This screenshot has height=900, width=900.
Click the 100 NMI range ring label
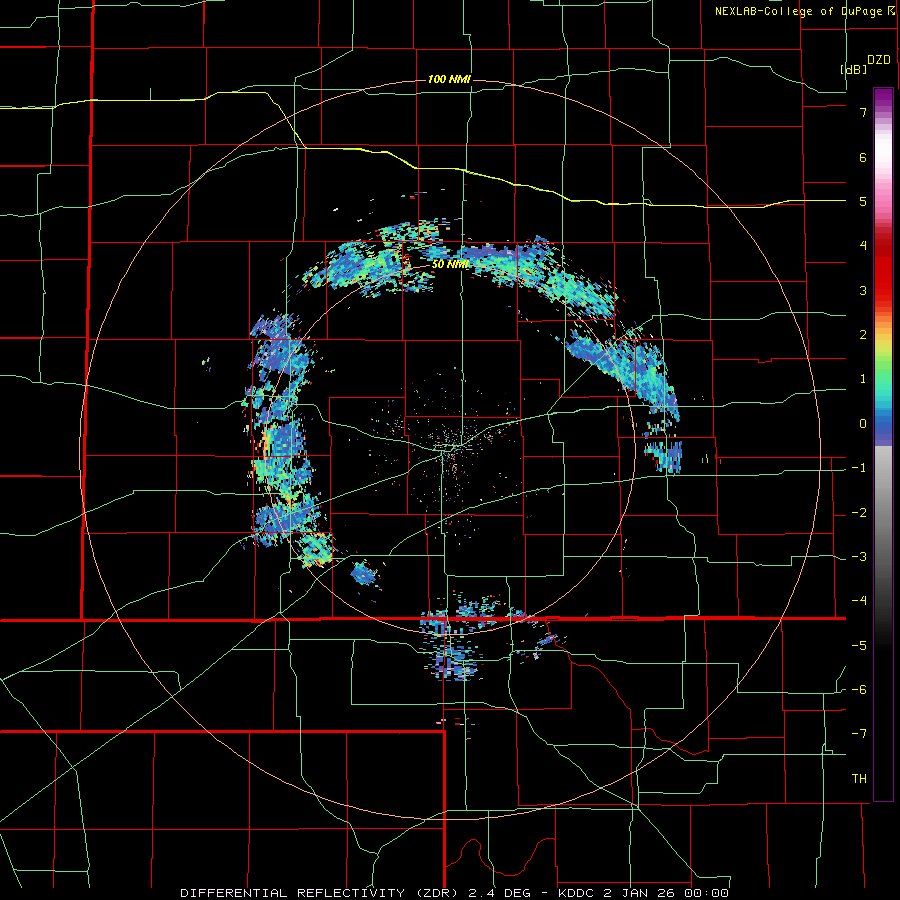tap(449, 79)
